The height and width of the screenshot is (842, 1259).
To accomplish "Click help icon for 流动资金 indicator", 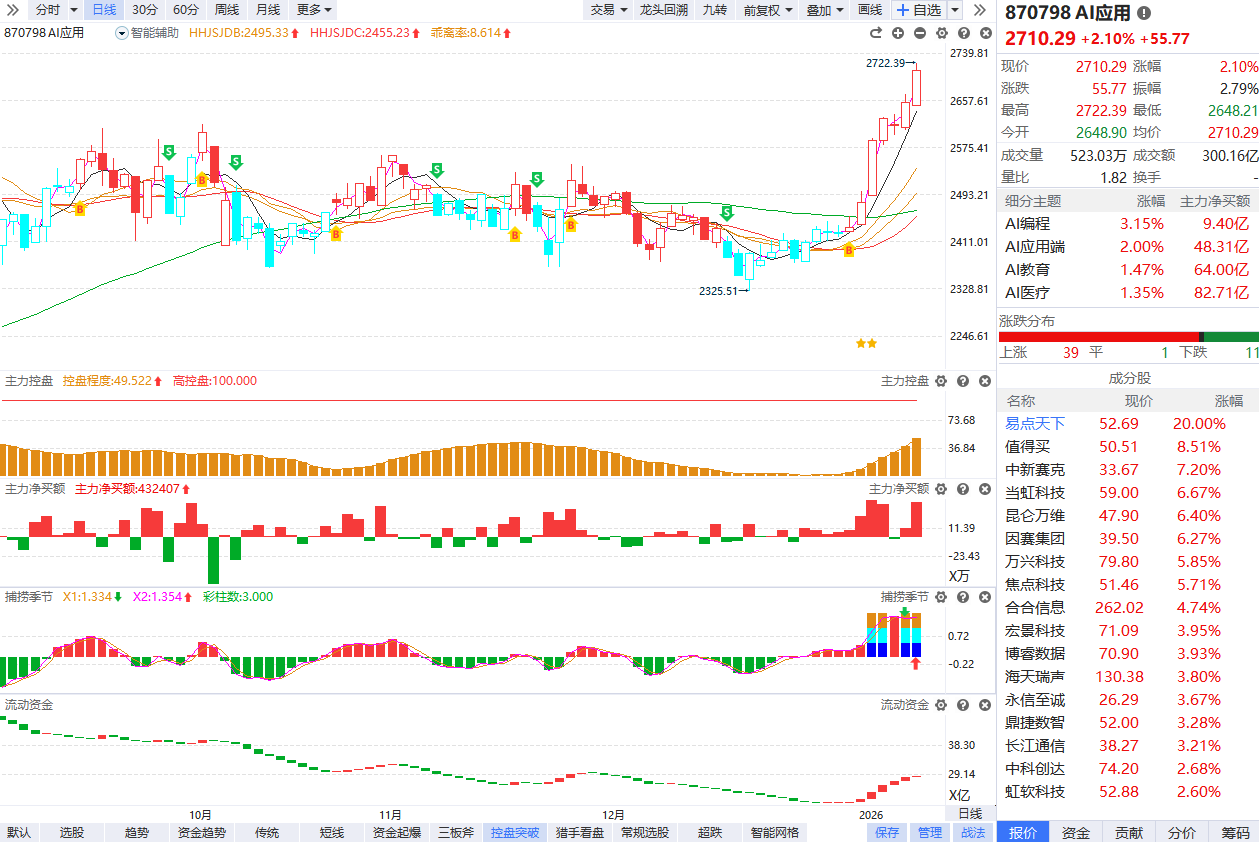I will (x=962, y=705).
